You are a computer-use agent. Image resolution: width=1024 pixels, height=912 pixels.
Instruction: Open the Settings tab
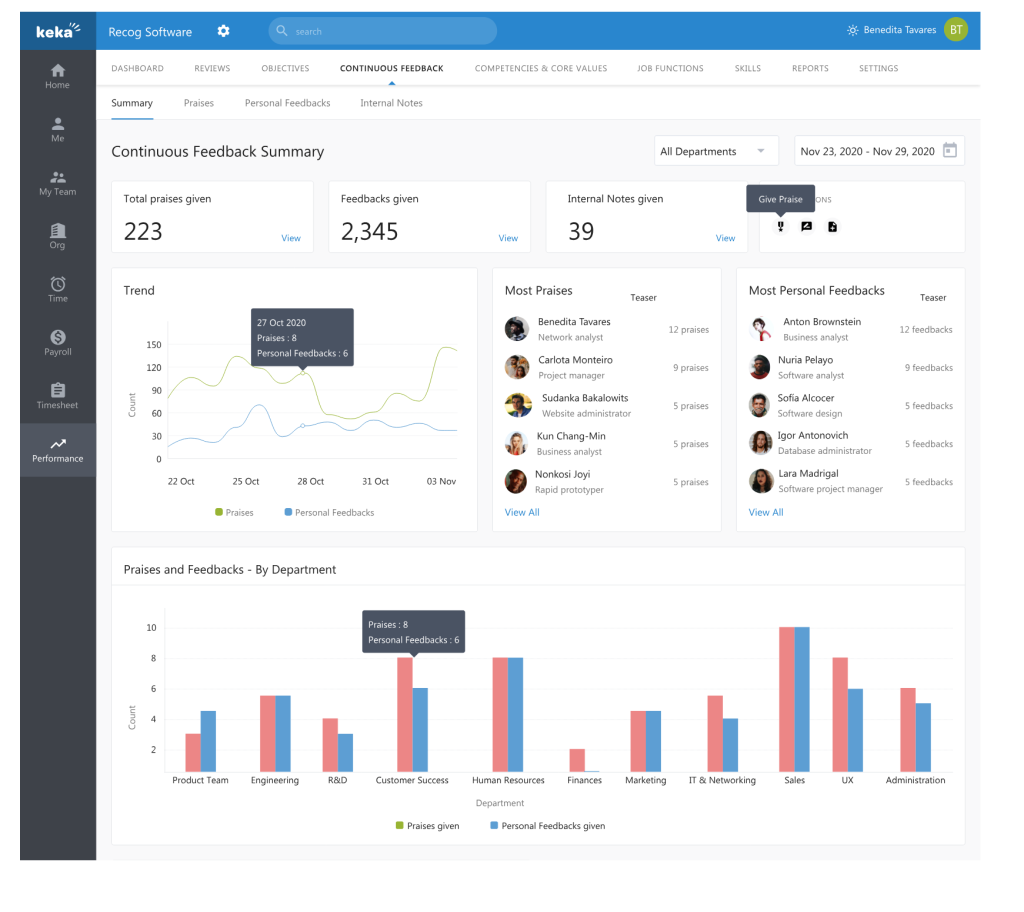(x=878, y=68)
